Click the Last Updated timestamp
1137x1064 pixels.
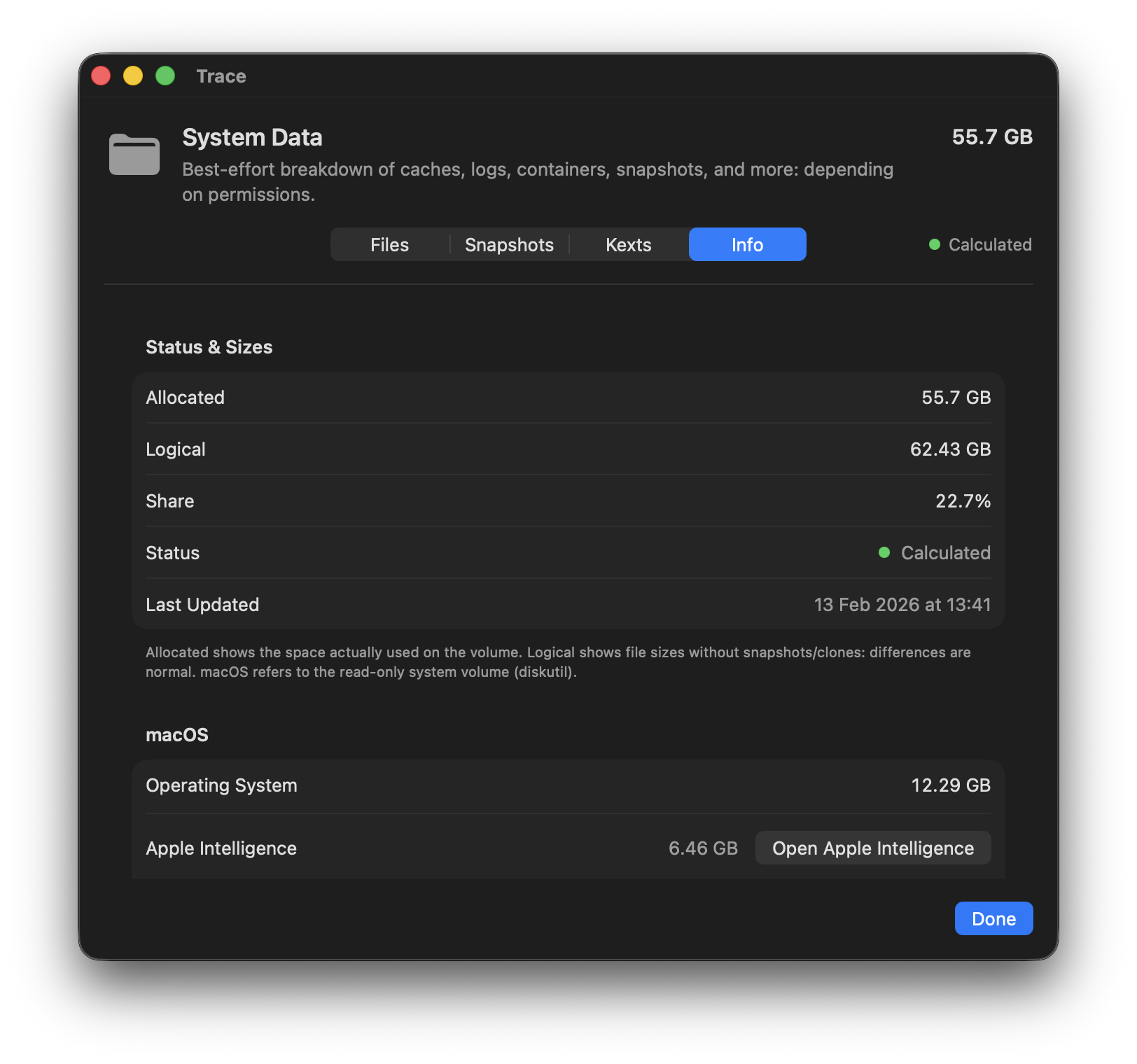pos(902,605)
